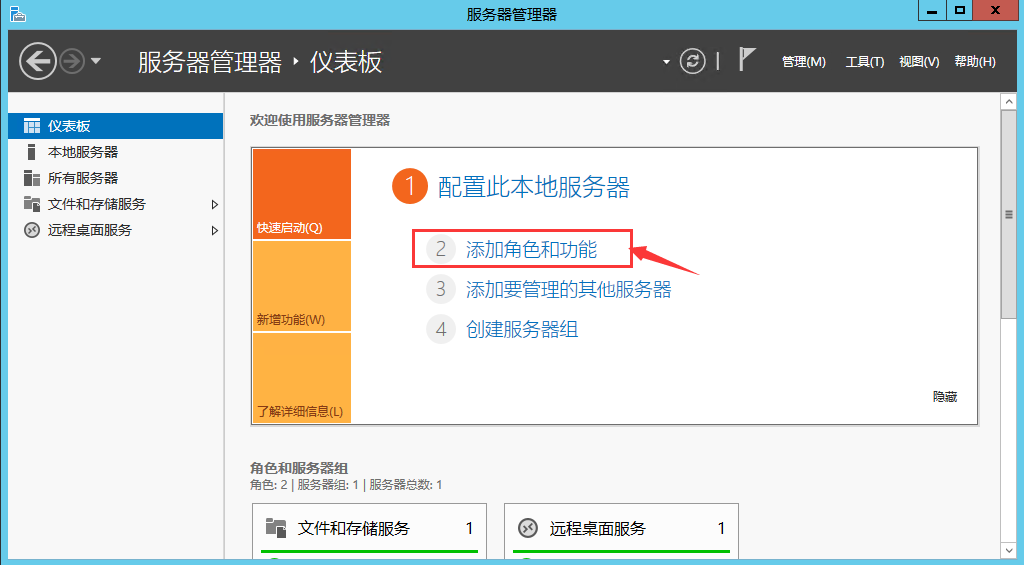Click 添加要管理的其他服务器 link
Image resolution: width=1024 pixels, height=565 pixels.
click(568, 289)
